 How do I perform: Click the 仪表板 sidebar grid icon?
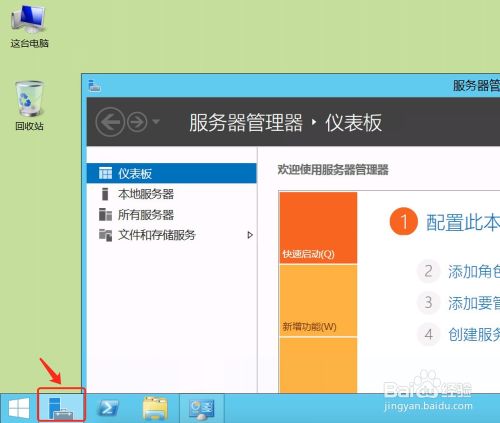(105, 173)
